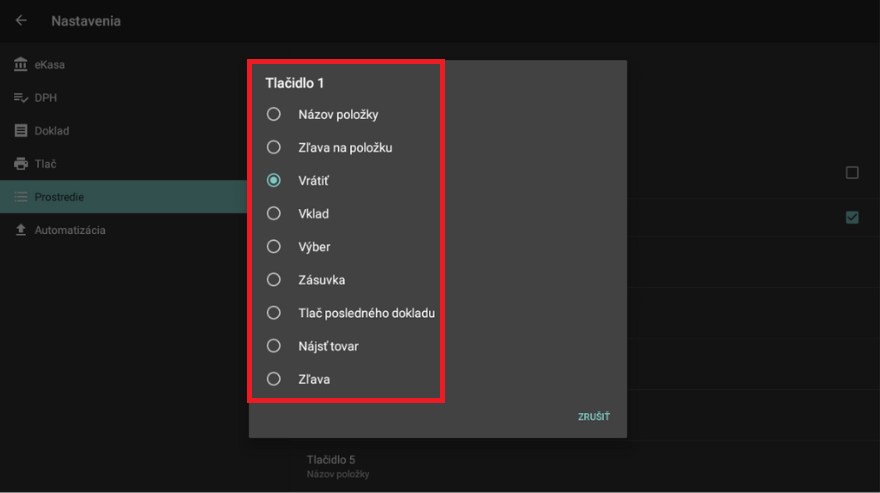The image size is (880, 493).
Task: Pick the Výber radio option
Action: pos(274,247)
